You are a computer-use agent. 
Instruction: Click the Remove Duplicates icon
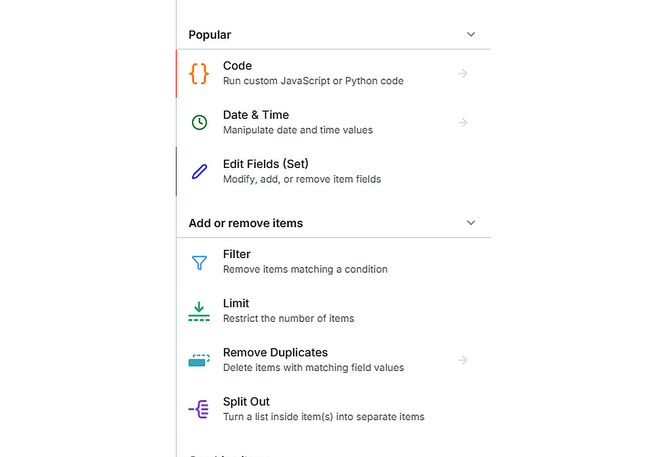199,360
